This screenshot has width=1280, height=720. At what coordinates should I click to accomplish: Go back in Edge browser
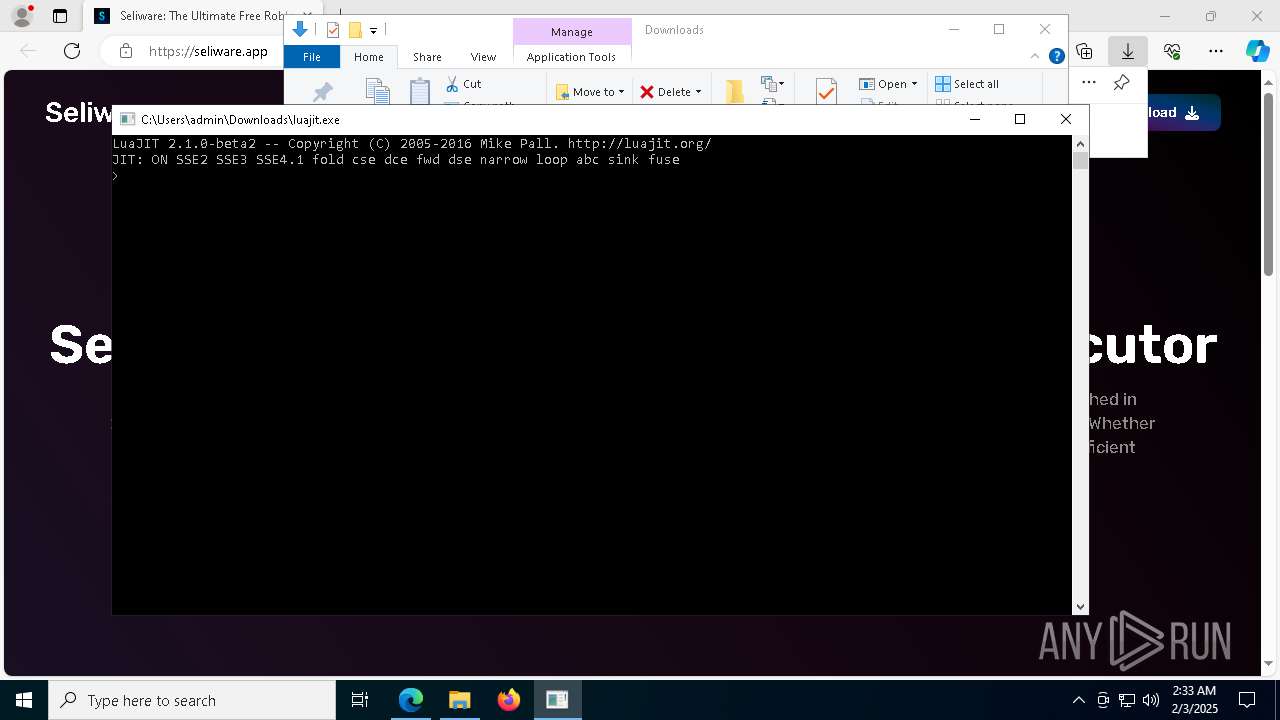[x=28, y=51]
